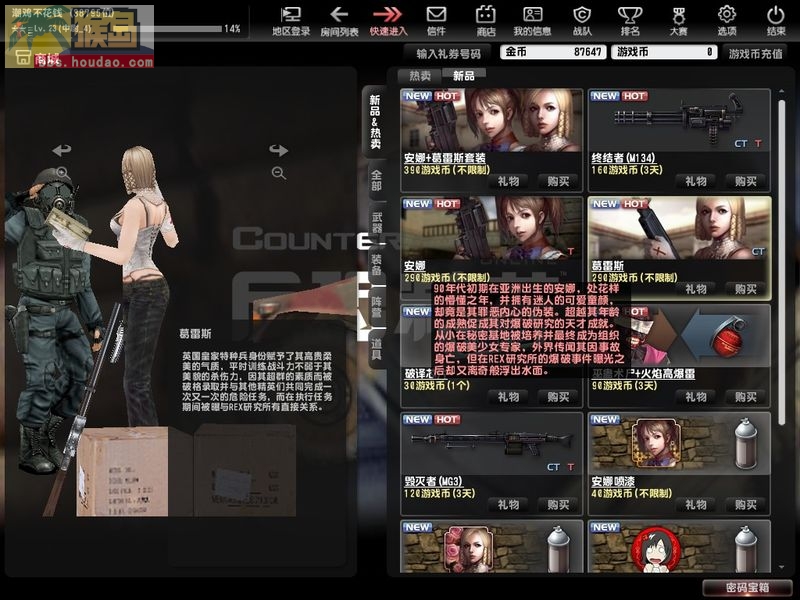Select the 葛雷斯 character item image
The width and height of the screenshot is (800, 600).
click(x=679, y=228)
